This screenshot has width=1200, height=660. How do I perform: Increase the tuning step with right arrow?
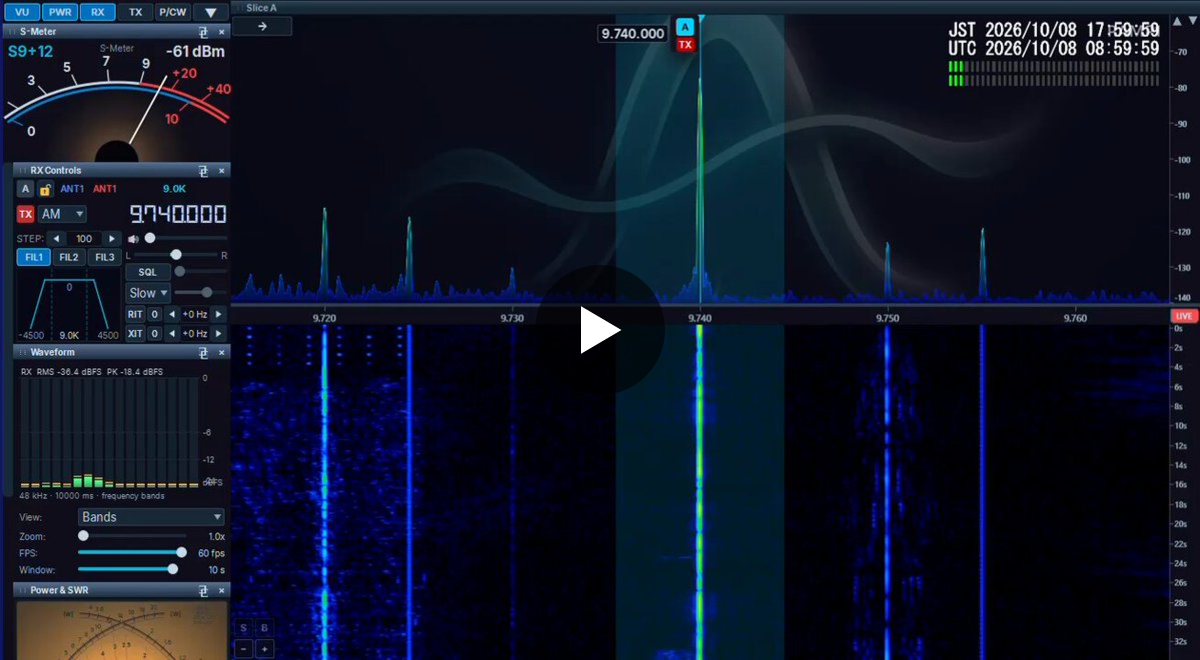click(x=112, y=239)
